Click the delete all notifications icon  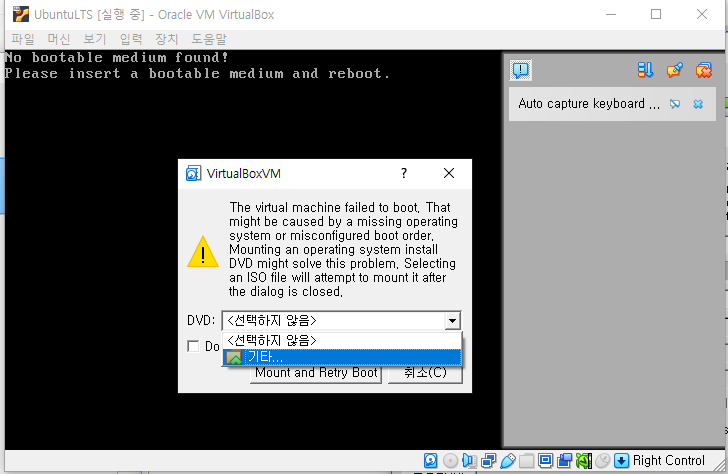tap(704, 70)
